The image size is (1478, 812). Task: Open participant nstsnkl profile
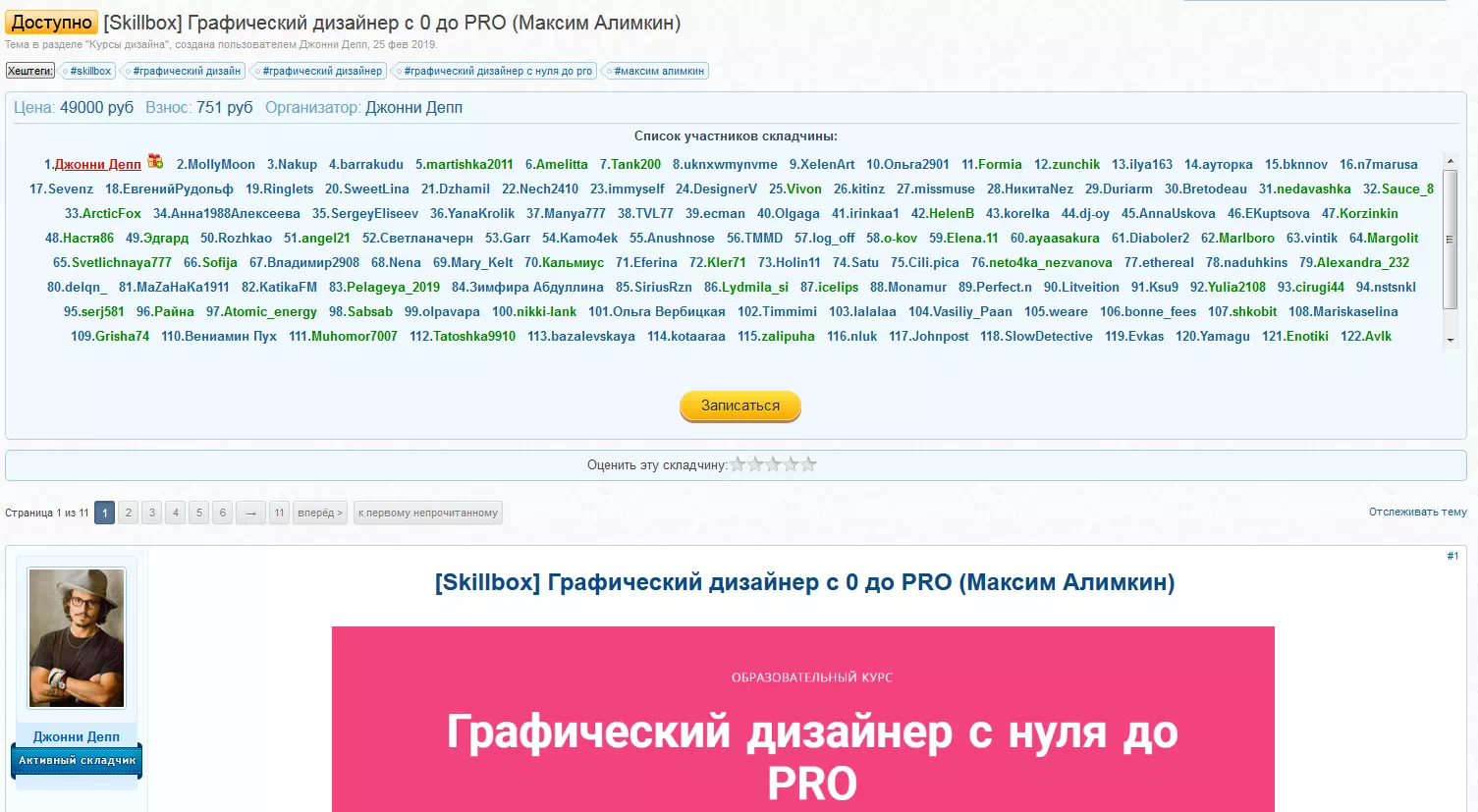point(1395,287)
